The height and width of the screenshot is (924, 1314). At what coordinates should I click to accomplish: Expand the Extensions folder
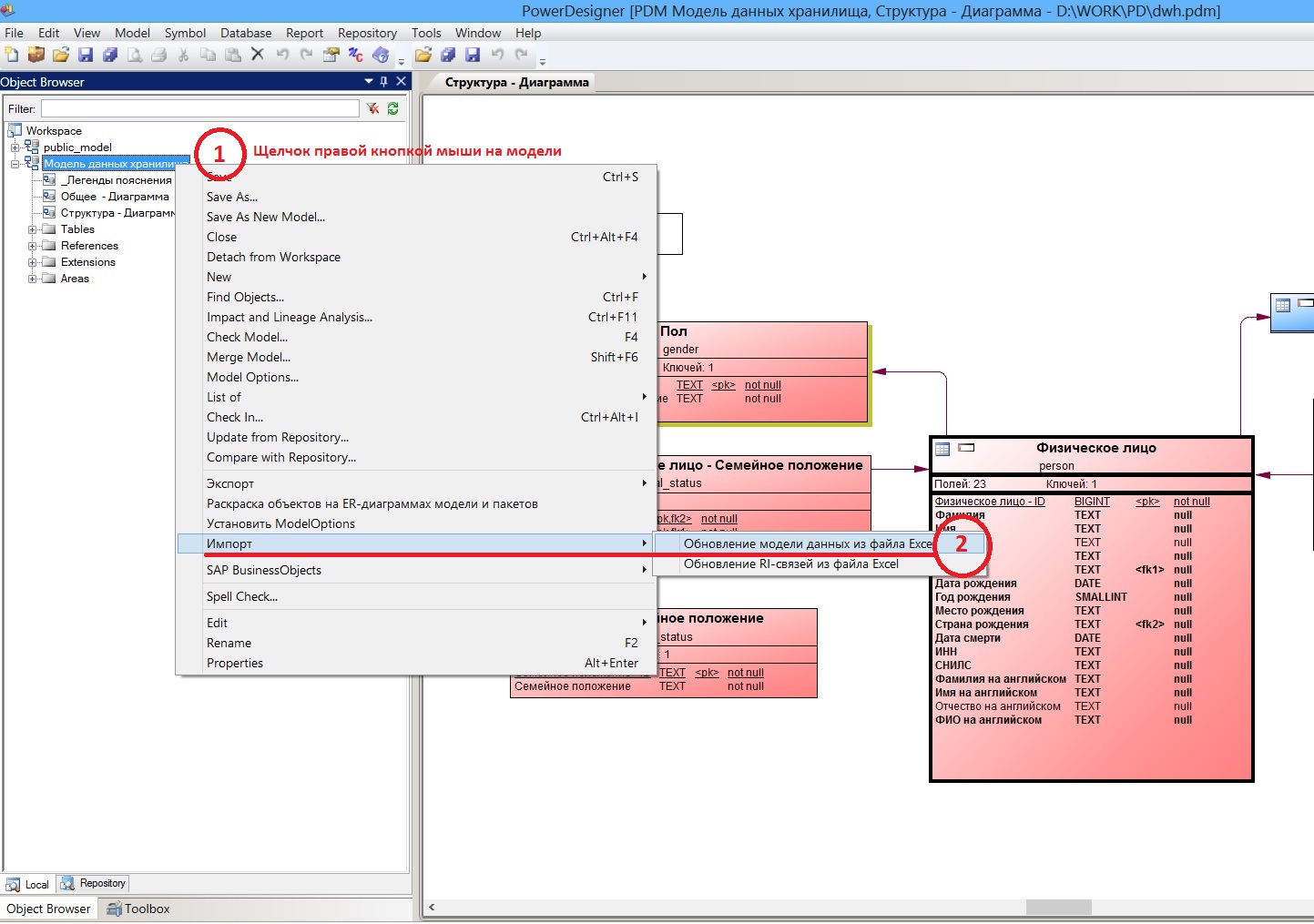[33, 262]
